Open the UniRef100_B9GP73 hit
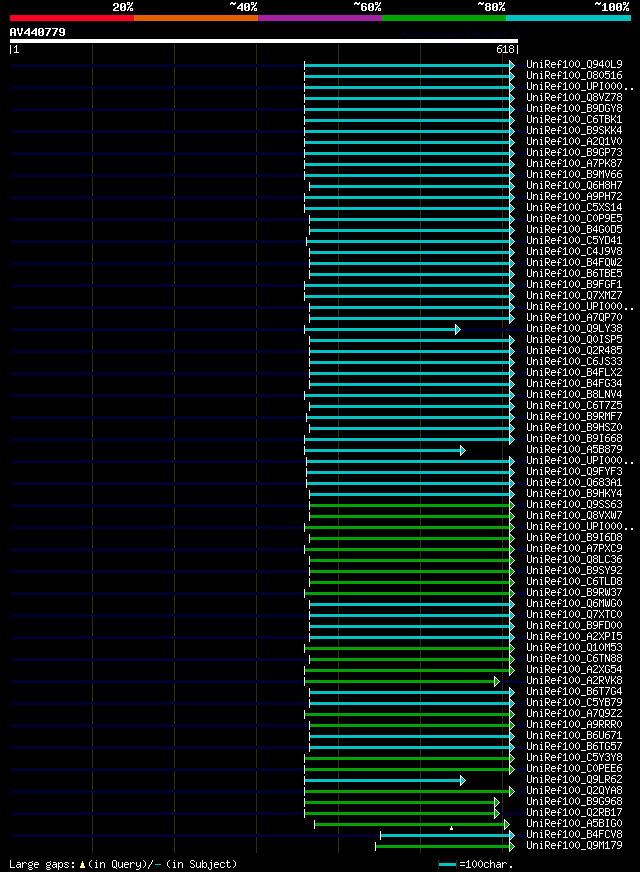This screenshot has height=872, width=640. click(x=574, y=152)
